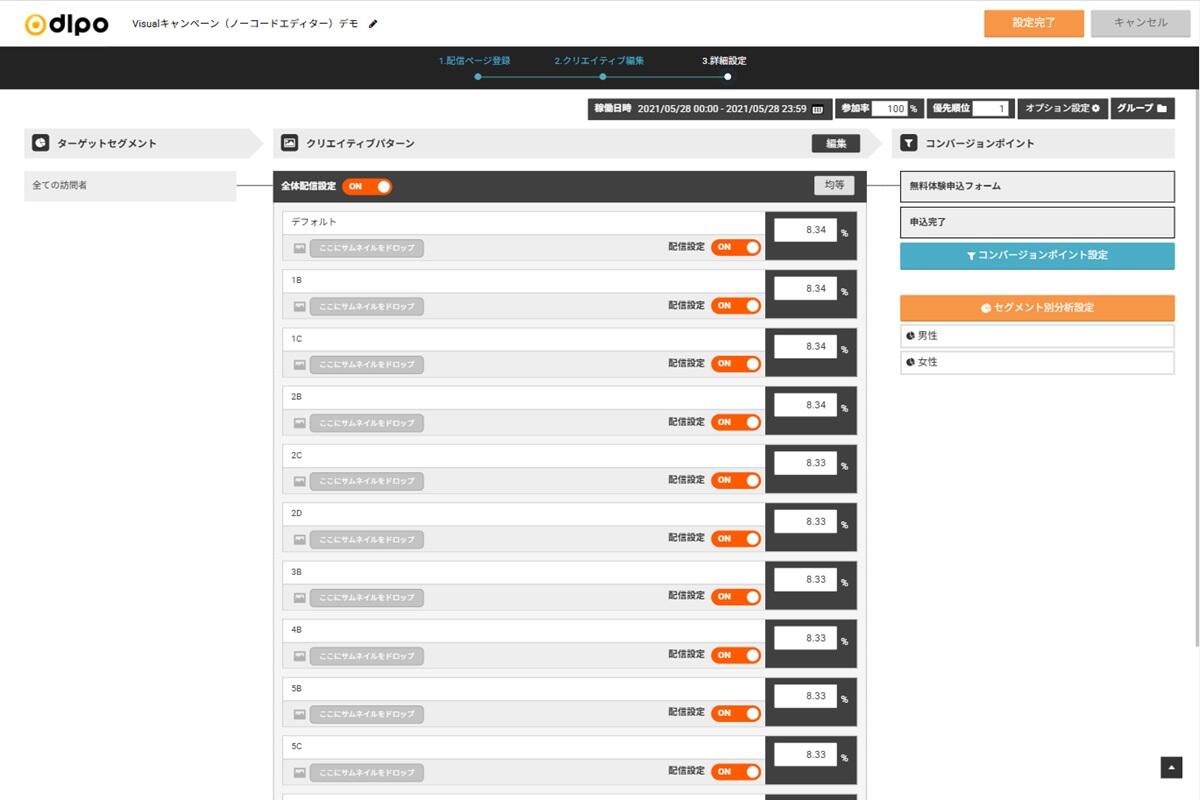Click the 男性 segment pie icon
Viewport: 1200px width, 800px height.
coord(910,336)
